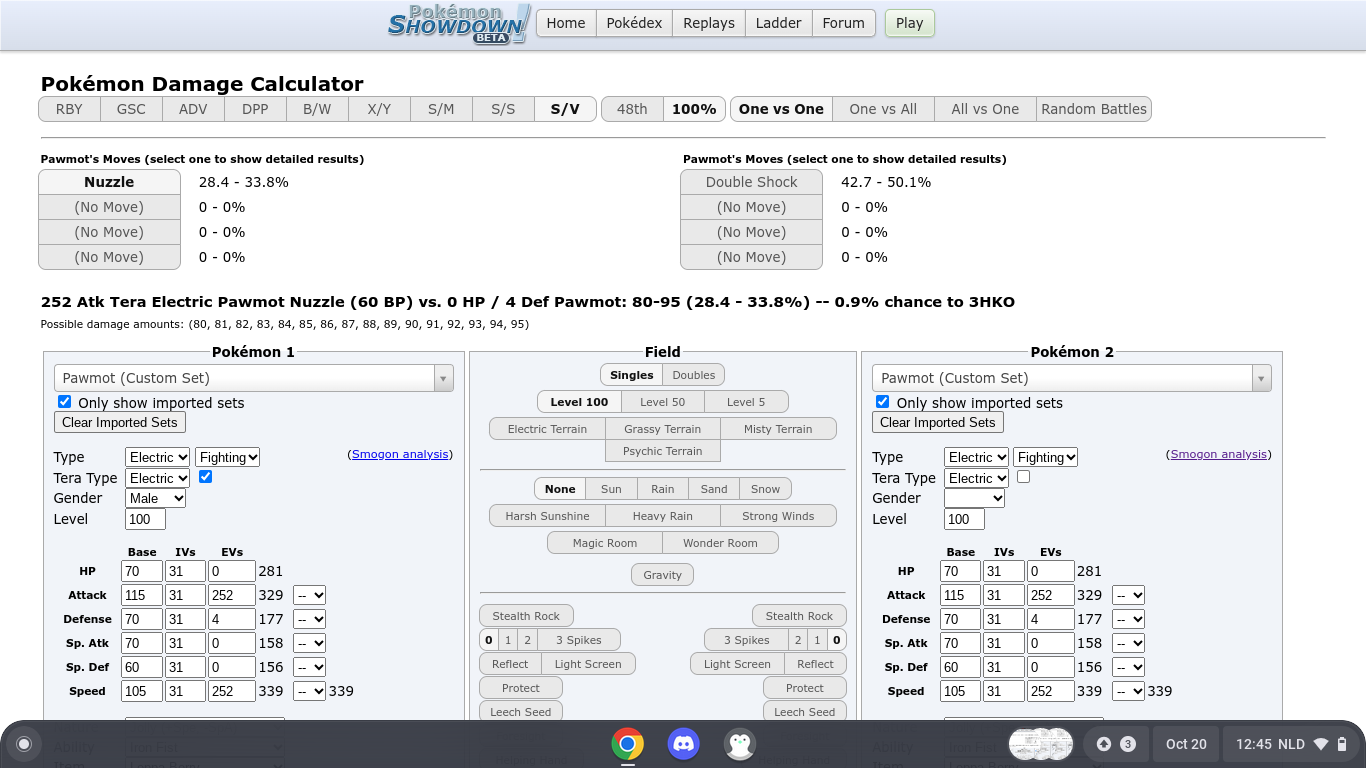Screen dimensions: 1366x768
Task: Select the Double Shock move
Action: pos(752,182)
